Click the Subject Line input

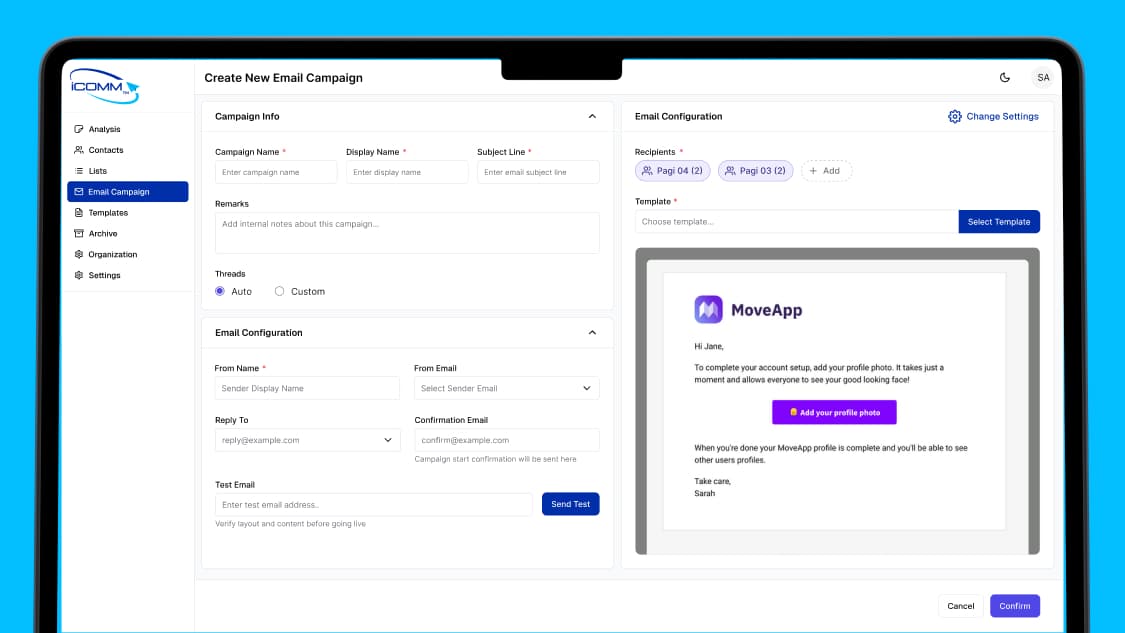pos(538,172)
